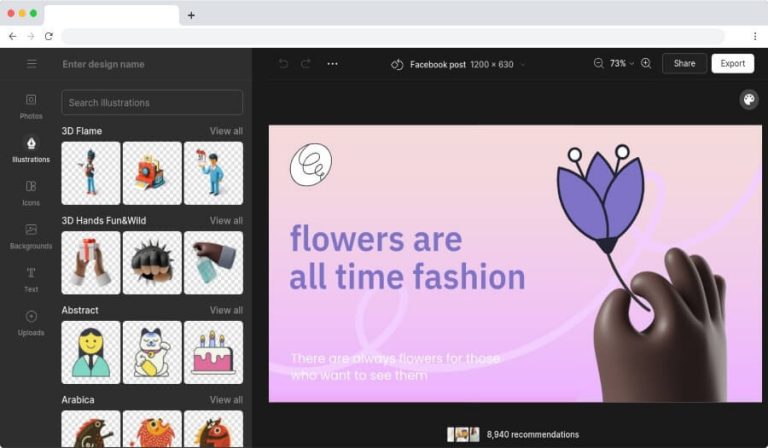This screenshot has height=448, width=768.
Task: Pick the hands holding gift illustration
Action: pos(91,263)
